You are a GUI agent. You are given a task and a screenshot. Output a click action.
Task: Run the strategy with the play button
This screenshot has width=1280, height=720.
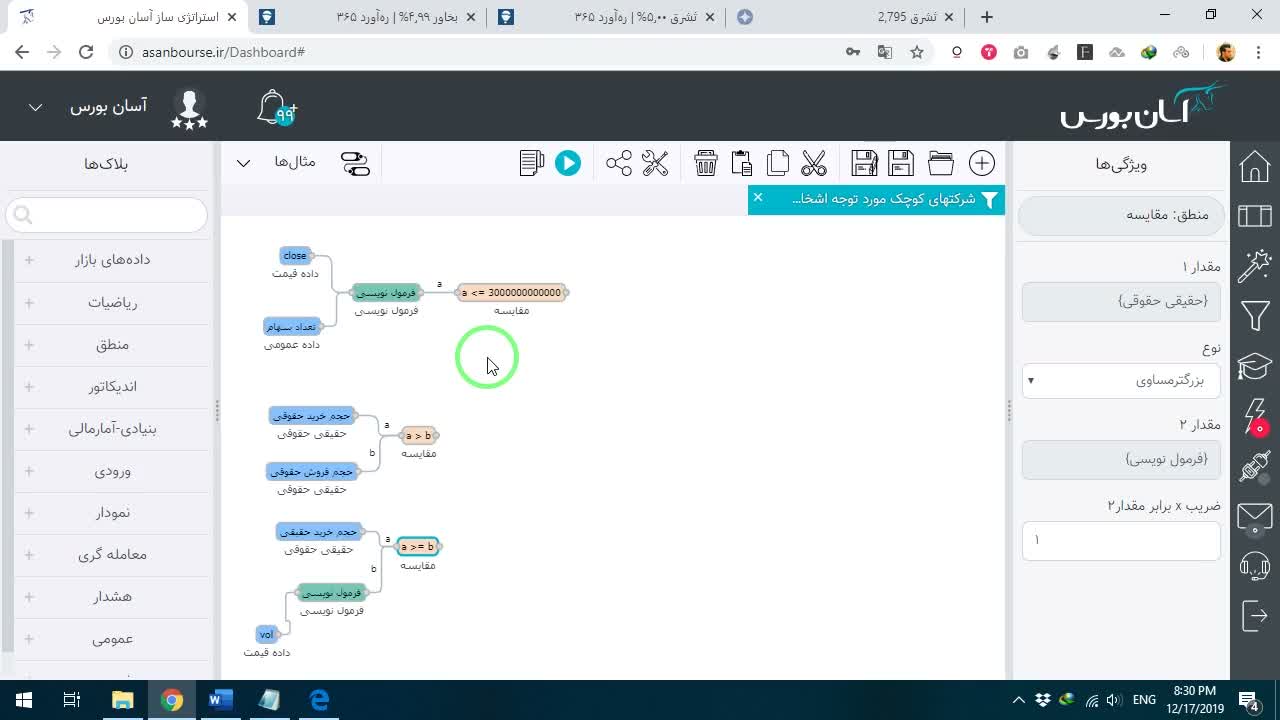click(567, 163)
